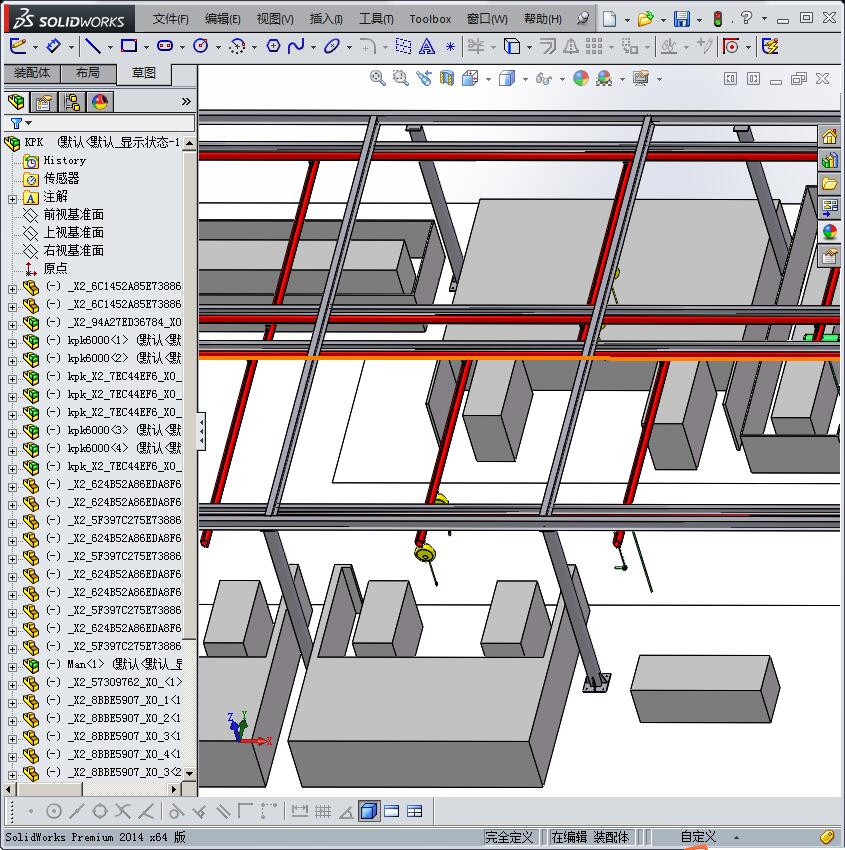The image size is (845, 850).
Task: Toggle the highlighted blue cube button
Action: tap(369, 811)
